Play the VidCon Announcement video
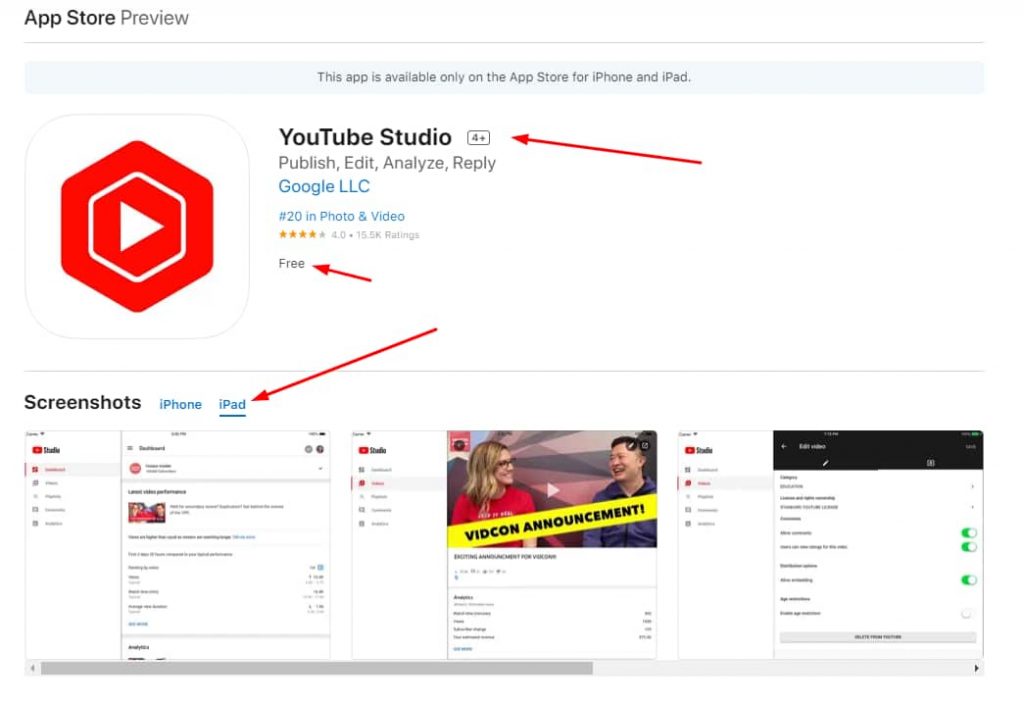 (x=553, y=490)
